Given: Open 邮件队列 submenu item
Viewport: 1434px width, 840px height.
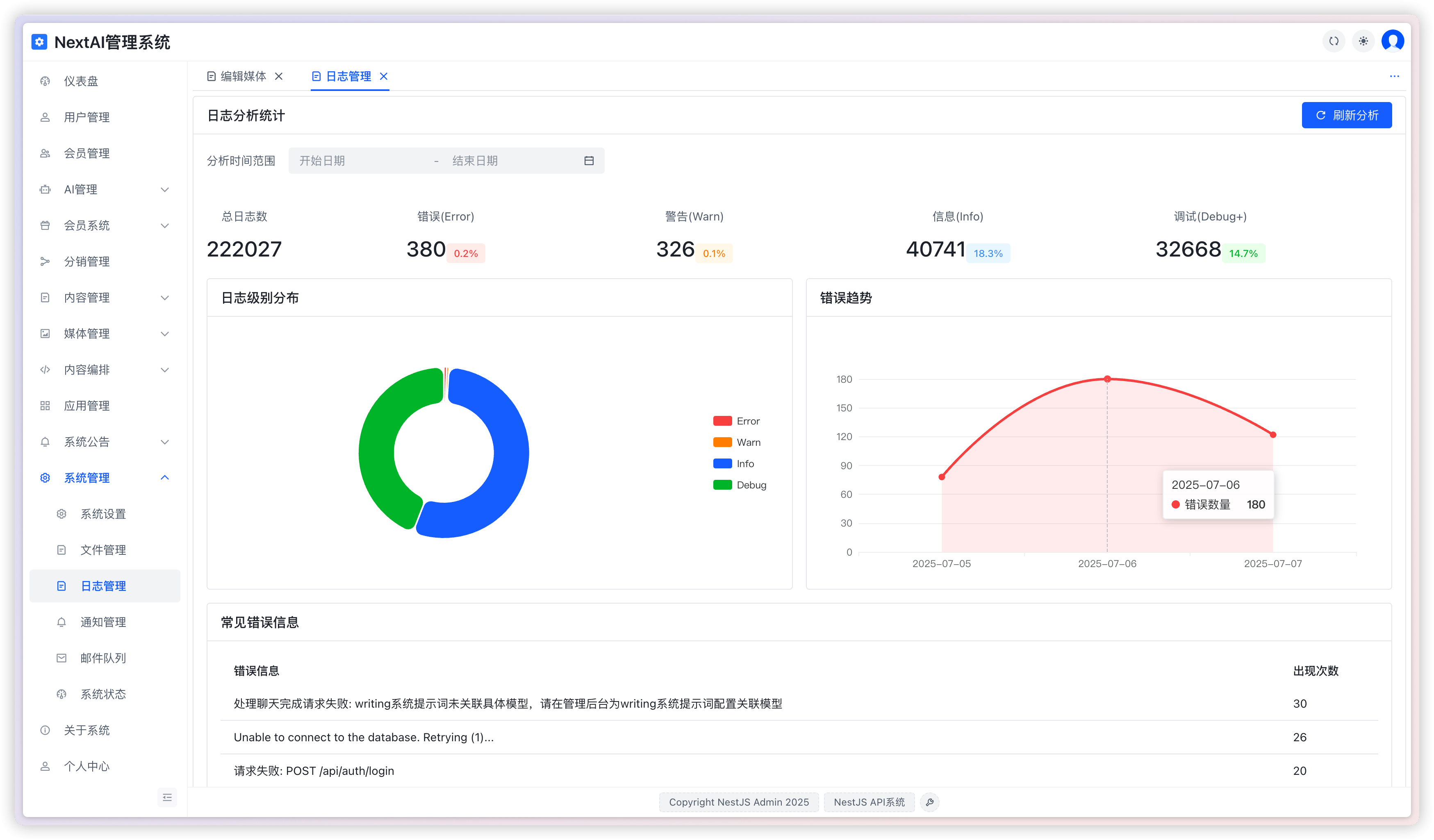Looking at the screenshot, I should tap(105, 658).
